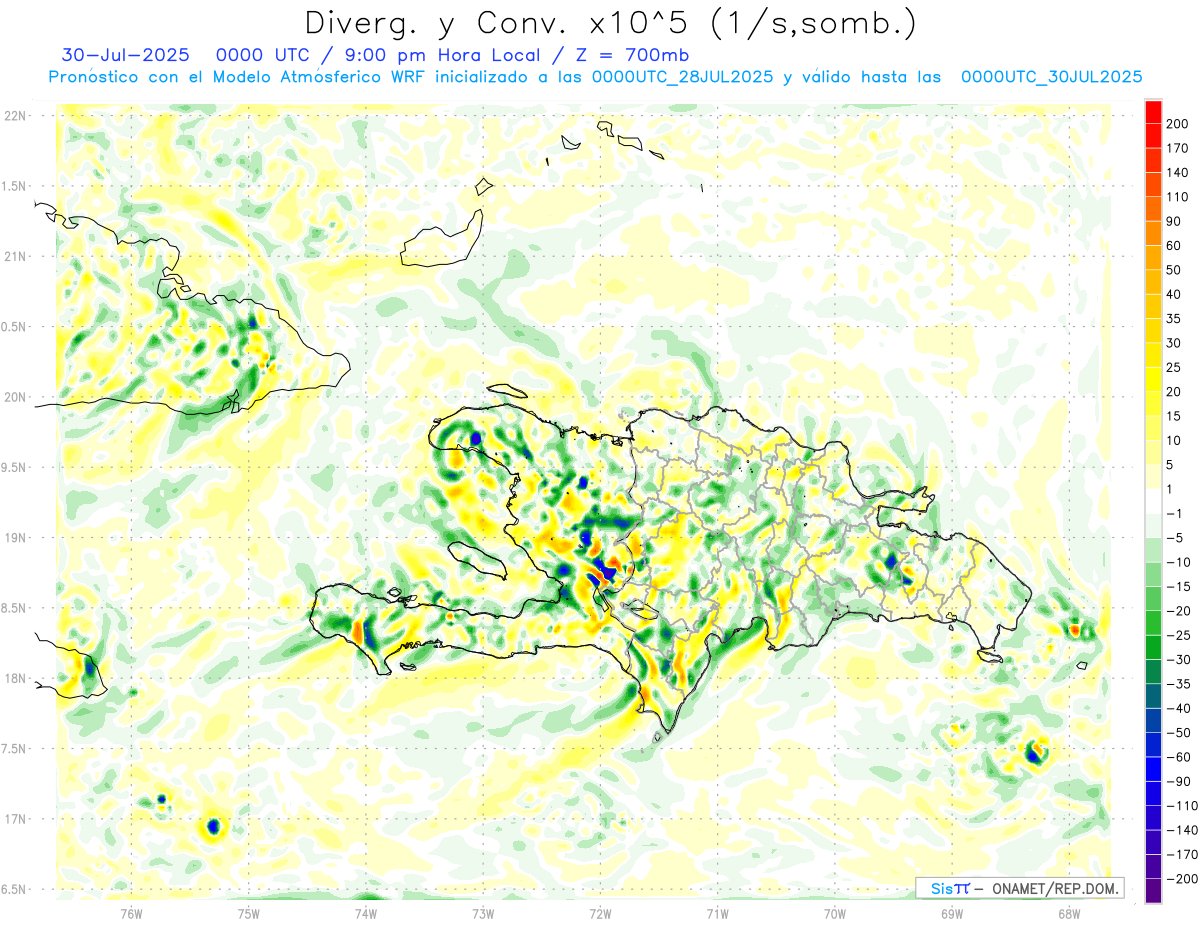The width and height of the screenshot is (1200, 927).
Task: Click the negative -90 legend value
Action: click(1178, 781)
